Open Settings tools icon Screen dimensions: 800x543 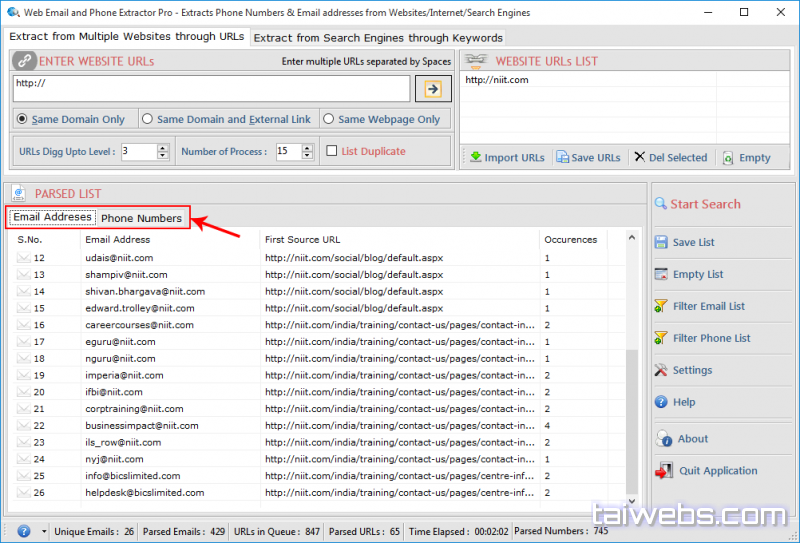point(661,370)
